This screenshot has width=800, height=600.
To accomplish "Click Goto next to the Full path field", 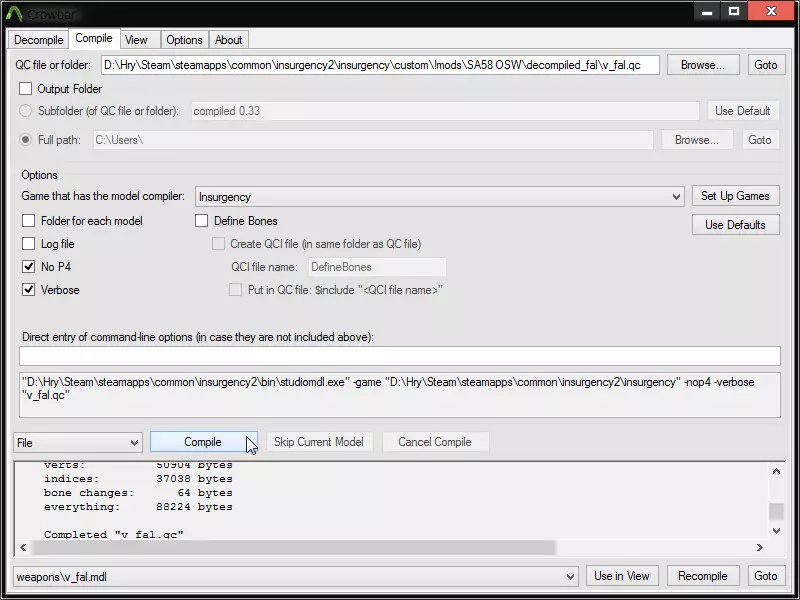I will tap(760, 140).
